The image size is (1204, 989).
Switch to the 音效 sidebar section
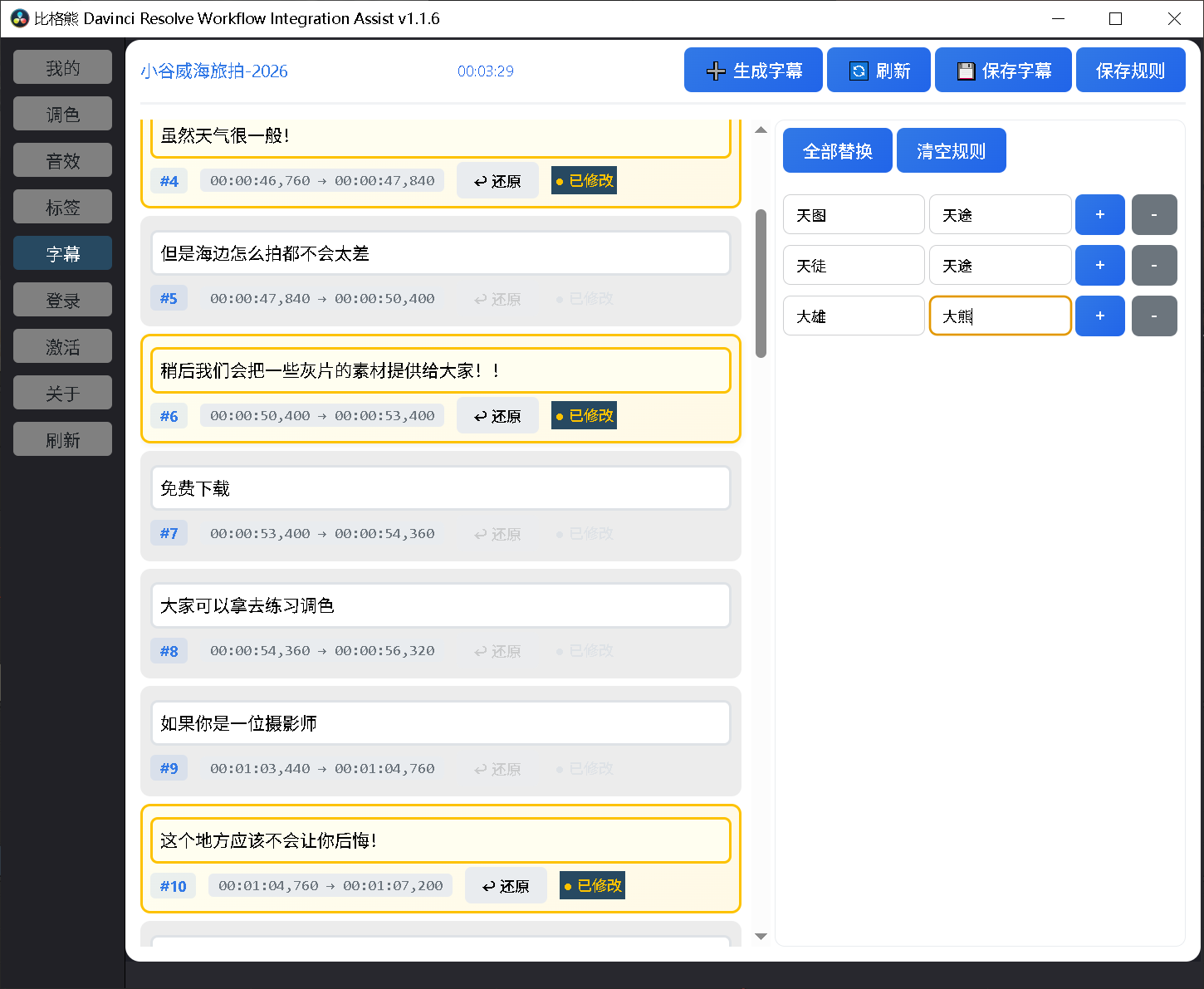point(63,161)
